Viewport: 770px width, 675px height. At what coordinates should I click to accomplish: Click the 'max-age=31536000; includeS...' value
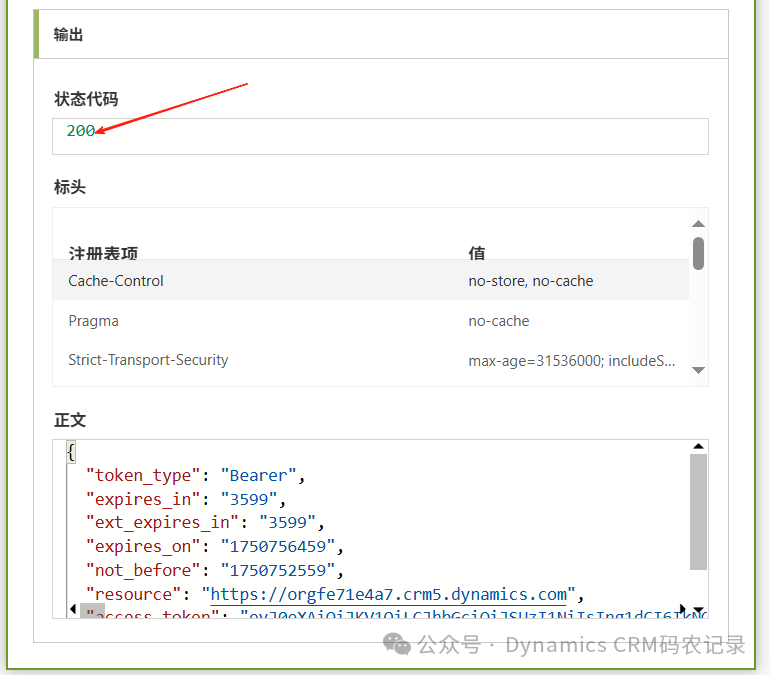[572, 361]
